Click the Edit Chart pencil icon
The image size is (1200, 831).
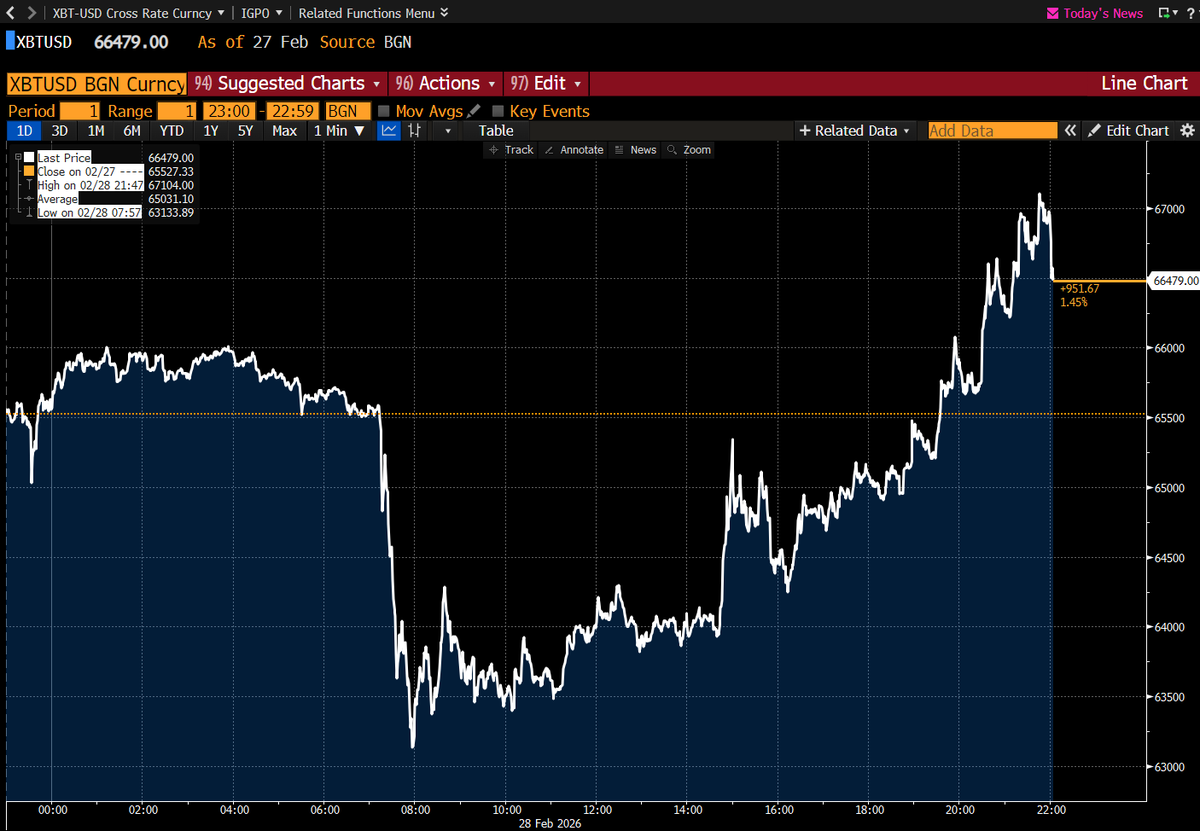(x=1094, y=130)
